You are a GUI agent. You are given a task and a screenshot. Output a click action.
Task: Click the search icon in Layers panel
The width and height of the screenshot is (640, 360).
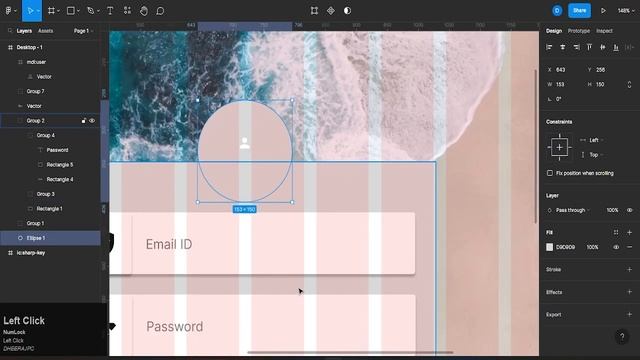click(10, 31)
